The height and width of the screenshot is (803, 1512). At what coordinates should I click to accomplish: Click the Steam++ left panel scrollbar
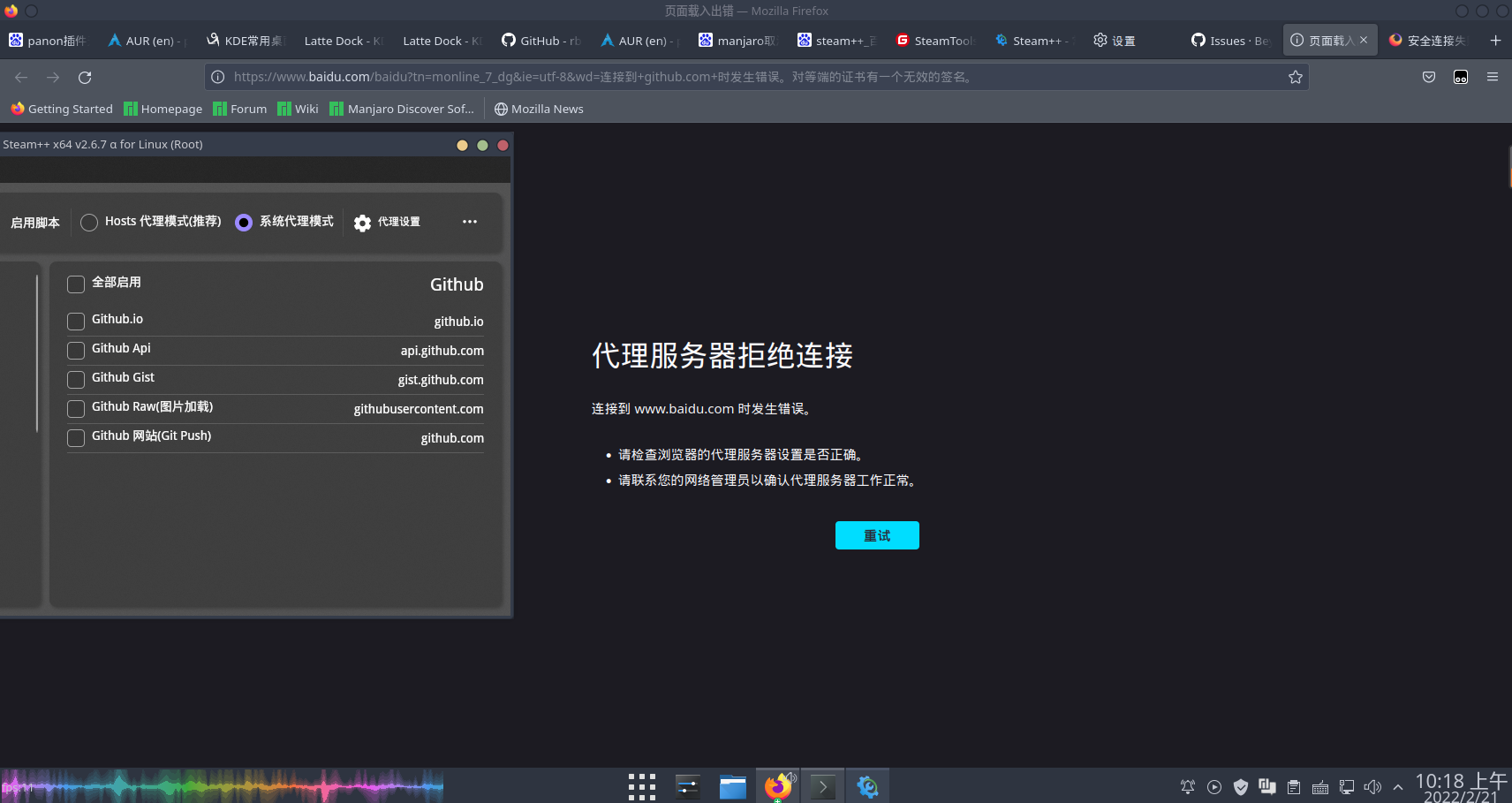click(x=37, y=353)
